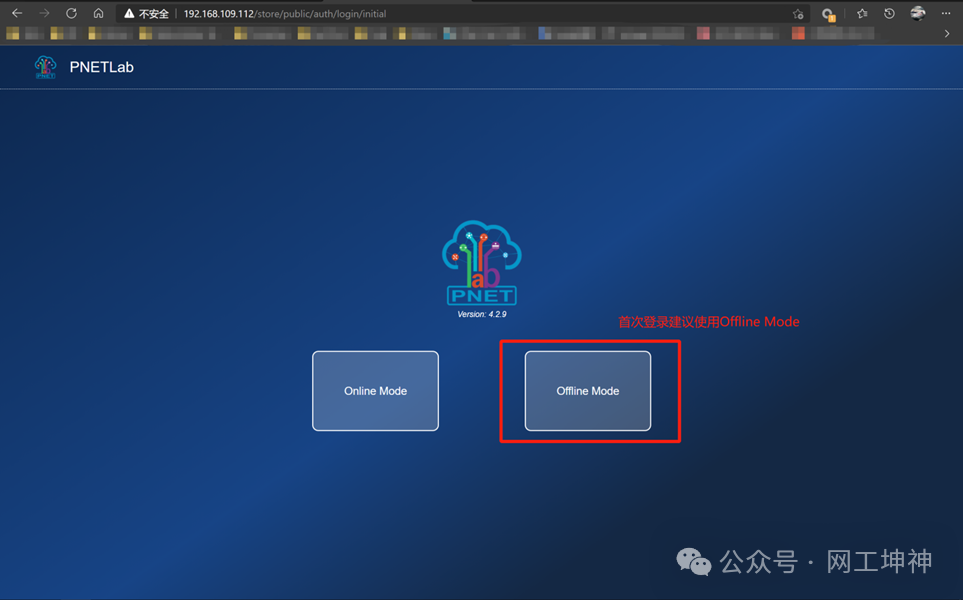Open the user profile avatar
Image resolution: width=963 pixels, height=600 pixels.
[x=918, y=13]
